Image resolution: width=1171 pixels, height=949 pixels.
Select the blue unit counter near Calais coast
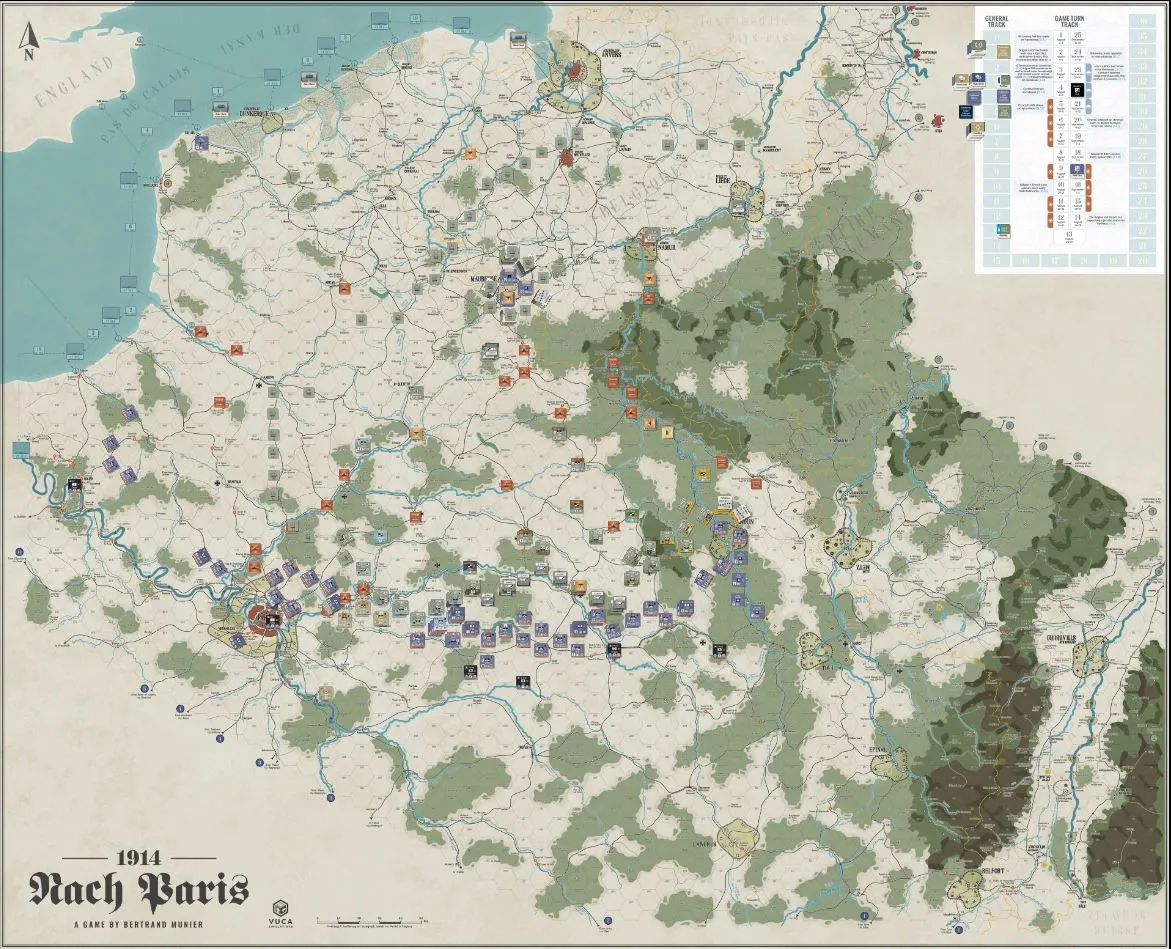point(202,143)
